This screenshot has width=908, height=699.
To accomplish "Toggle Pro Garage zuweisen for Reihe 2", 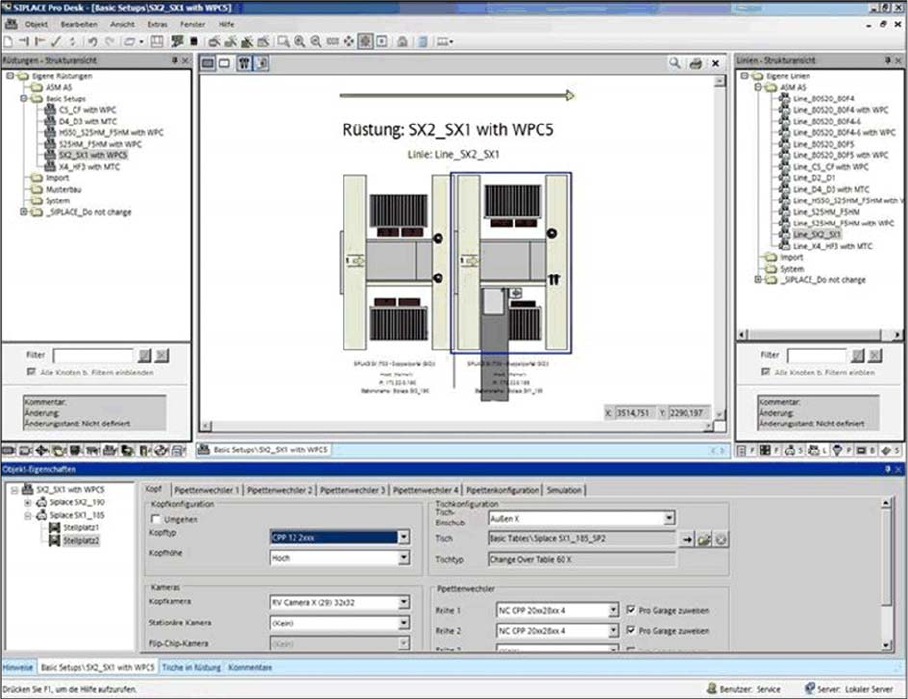I will point(630,631).
